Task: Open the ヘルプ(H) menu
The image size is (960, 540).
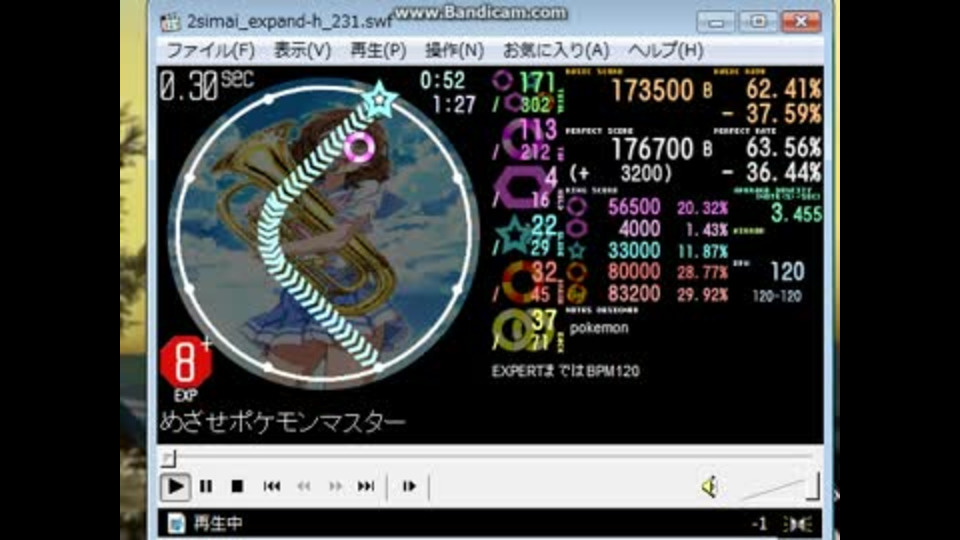Action: point(666,51)
